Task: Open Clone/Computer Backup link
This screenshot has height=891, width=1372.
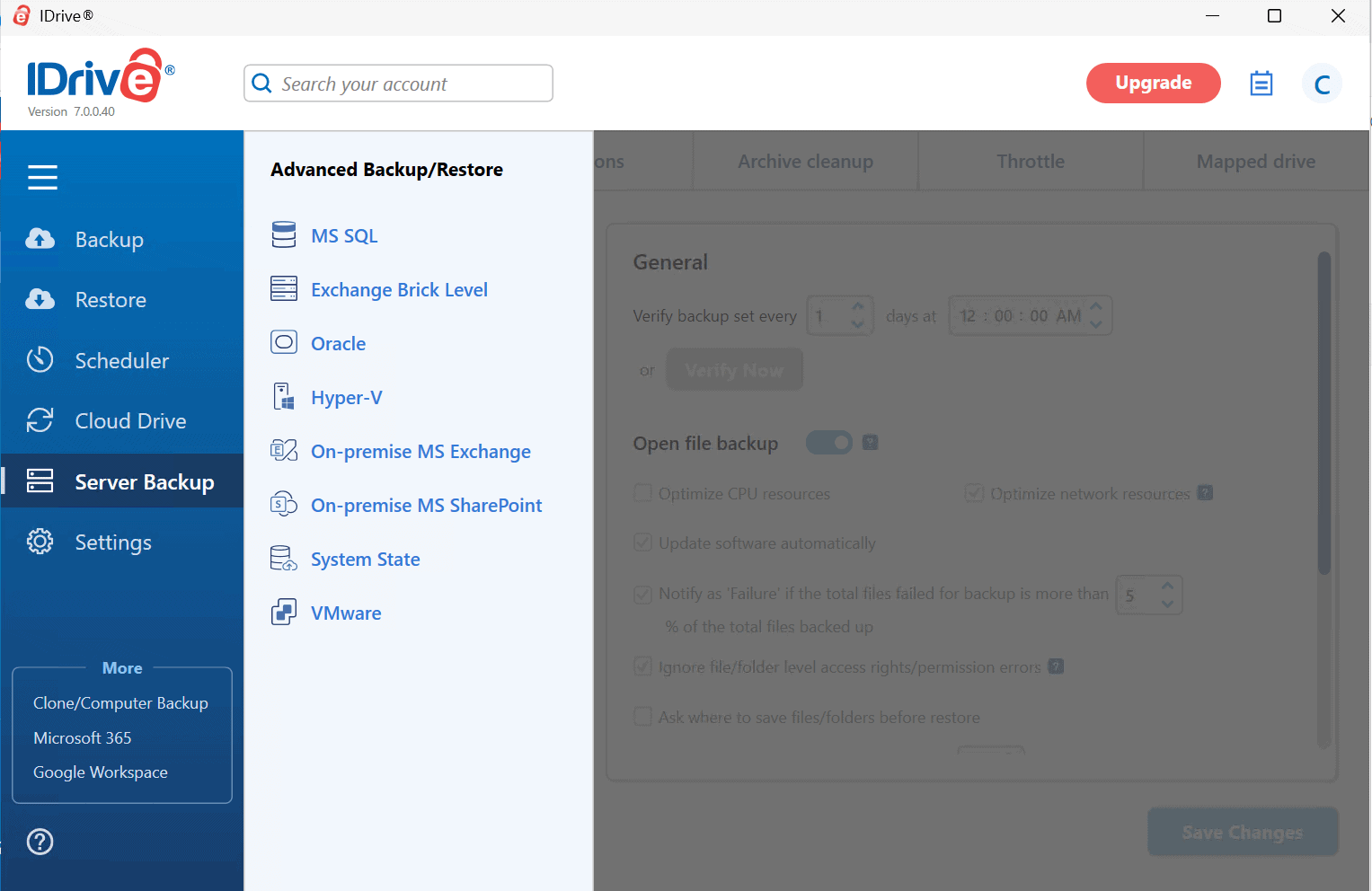Action: pos(120,703)
